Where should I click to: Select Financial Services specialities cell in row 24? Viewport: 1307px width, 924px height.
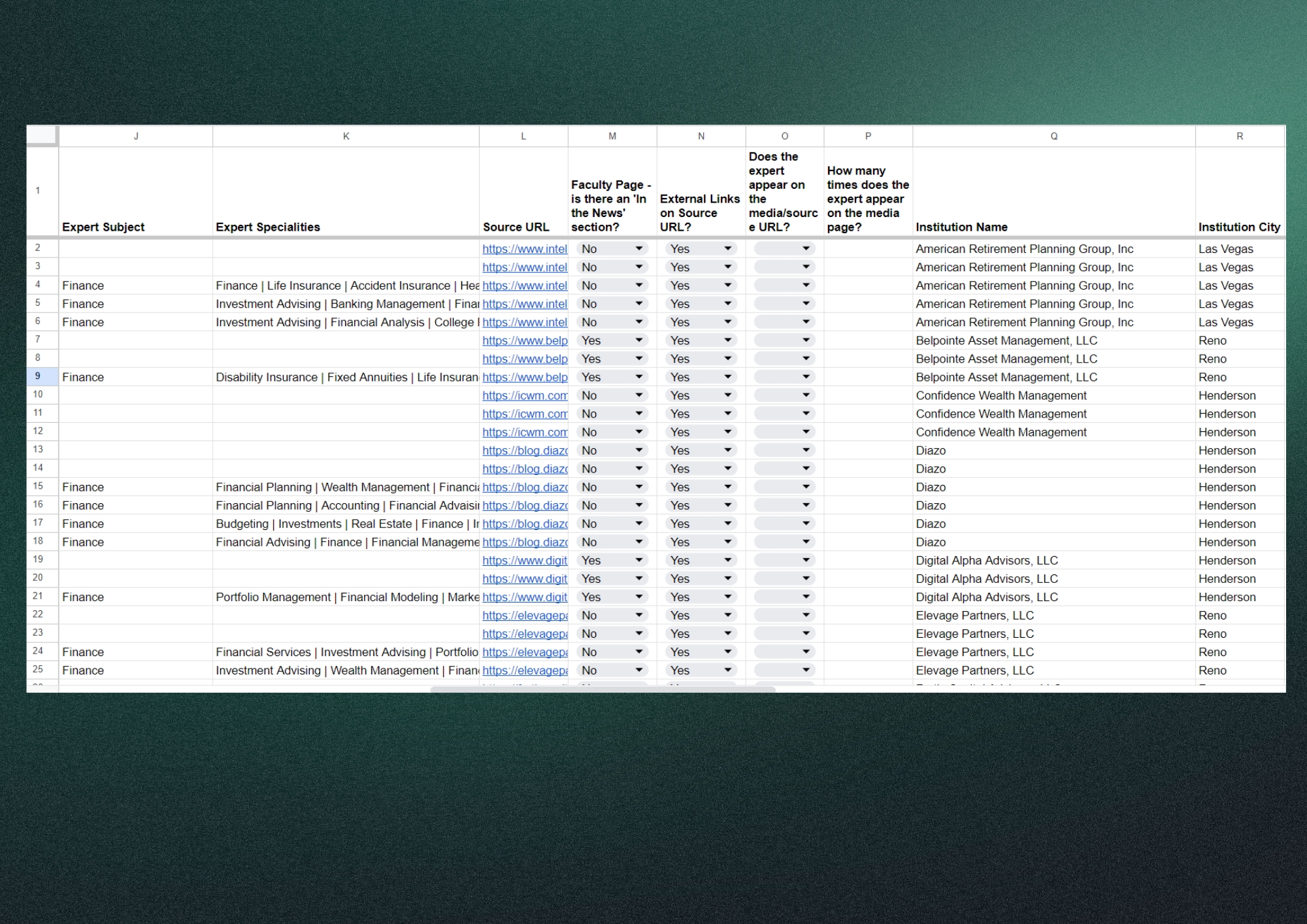(x=346, y=652)
